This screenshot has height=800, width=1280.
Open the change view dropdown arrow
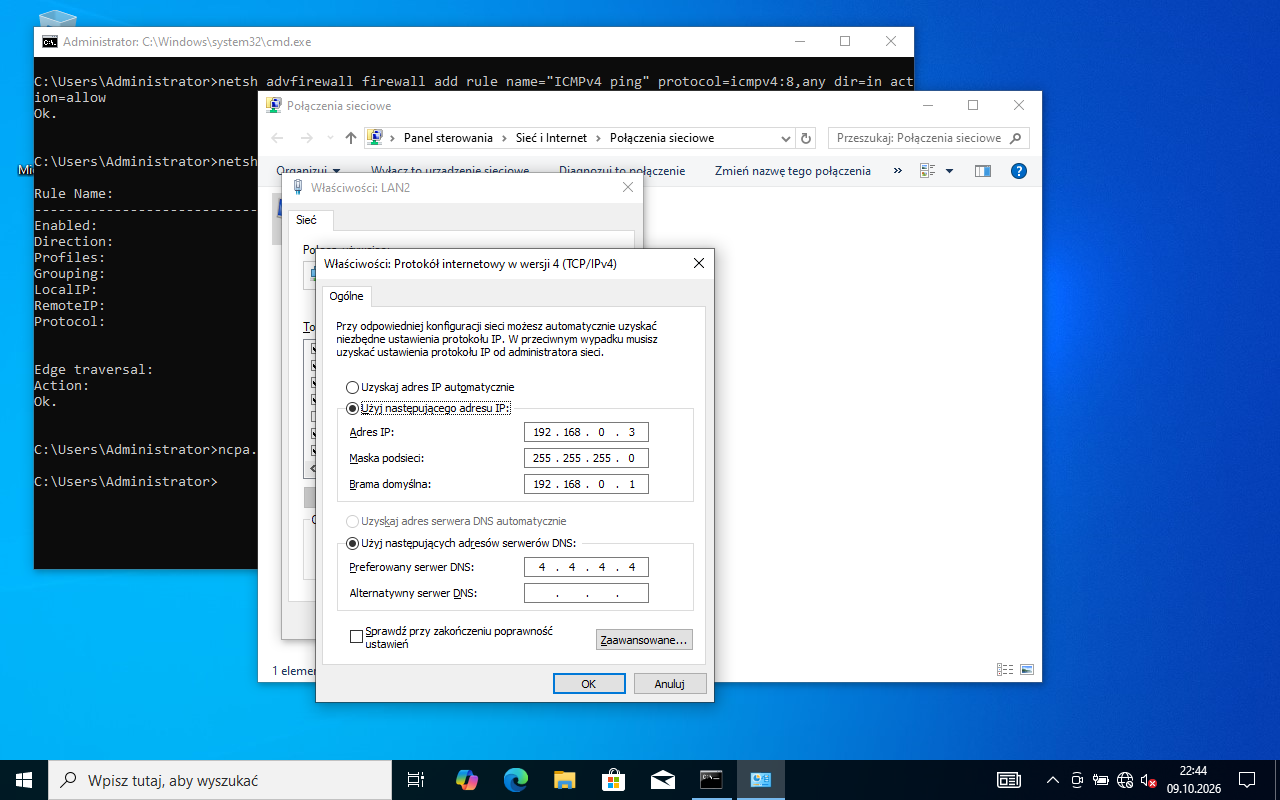tap(949, 171)
